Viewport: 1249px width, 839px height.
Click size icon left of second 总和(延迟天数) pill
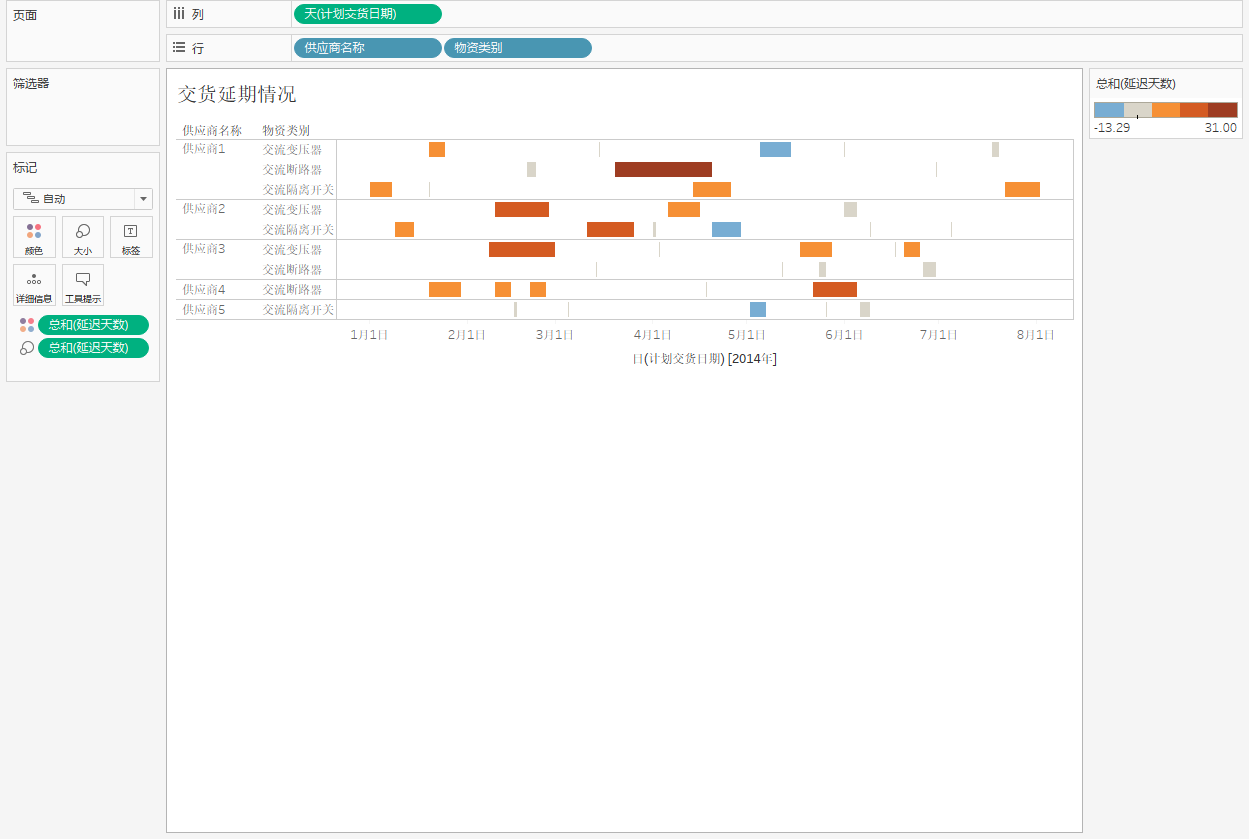coord(27,348)
